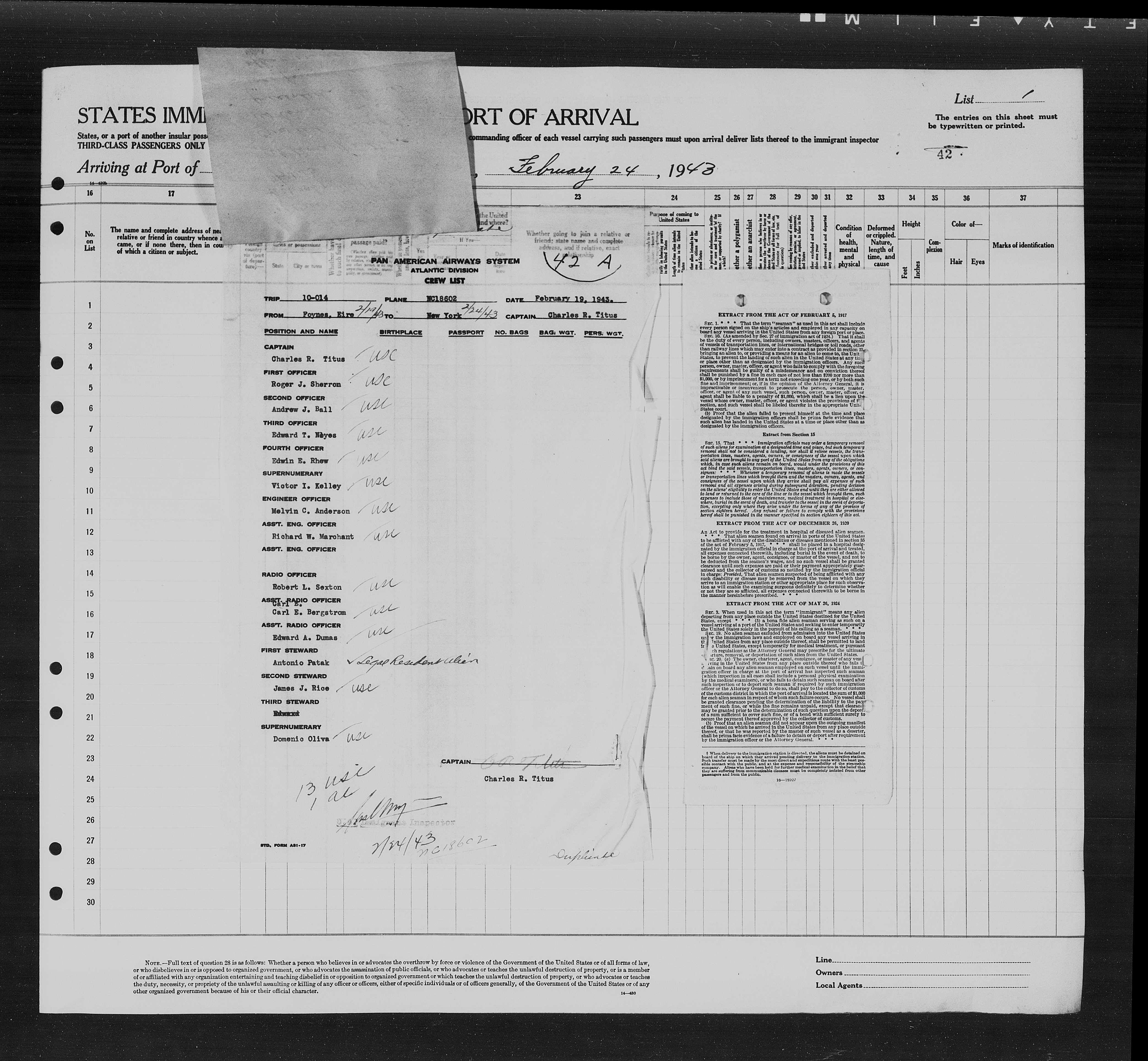Click the 'PERS. WGT.' column heading

click(603, 333)
